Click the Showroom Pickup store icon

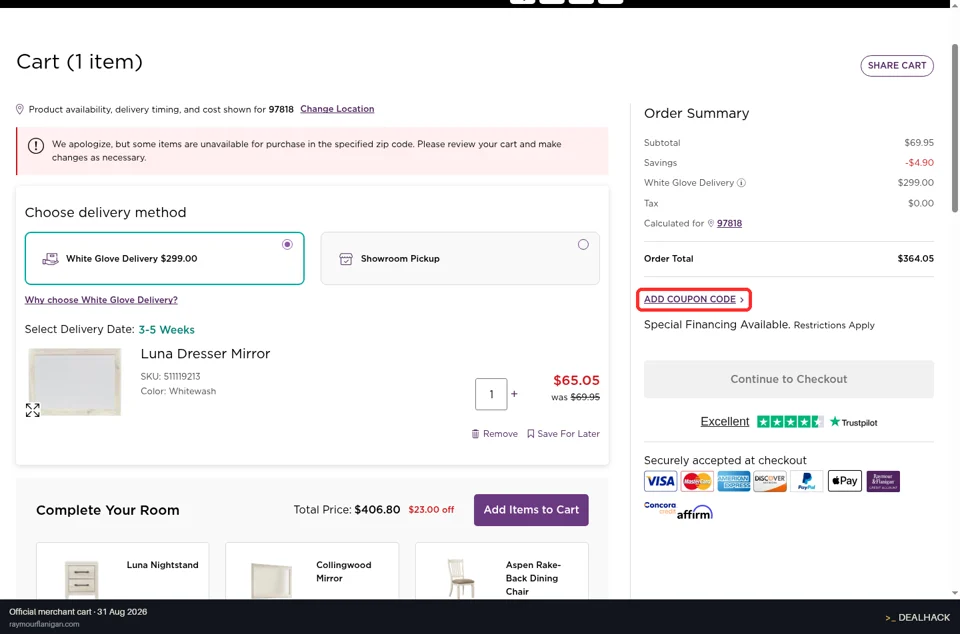346,259
